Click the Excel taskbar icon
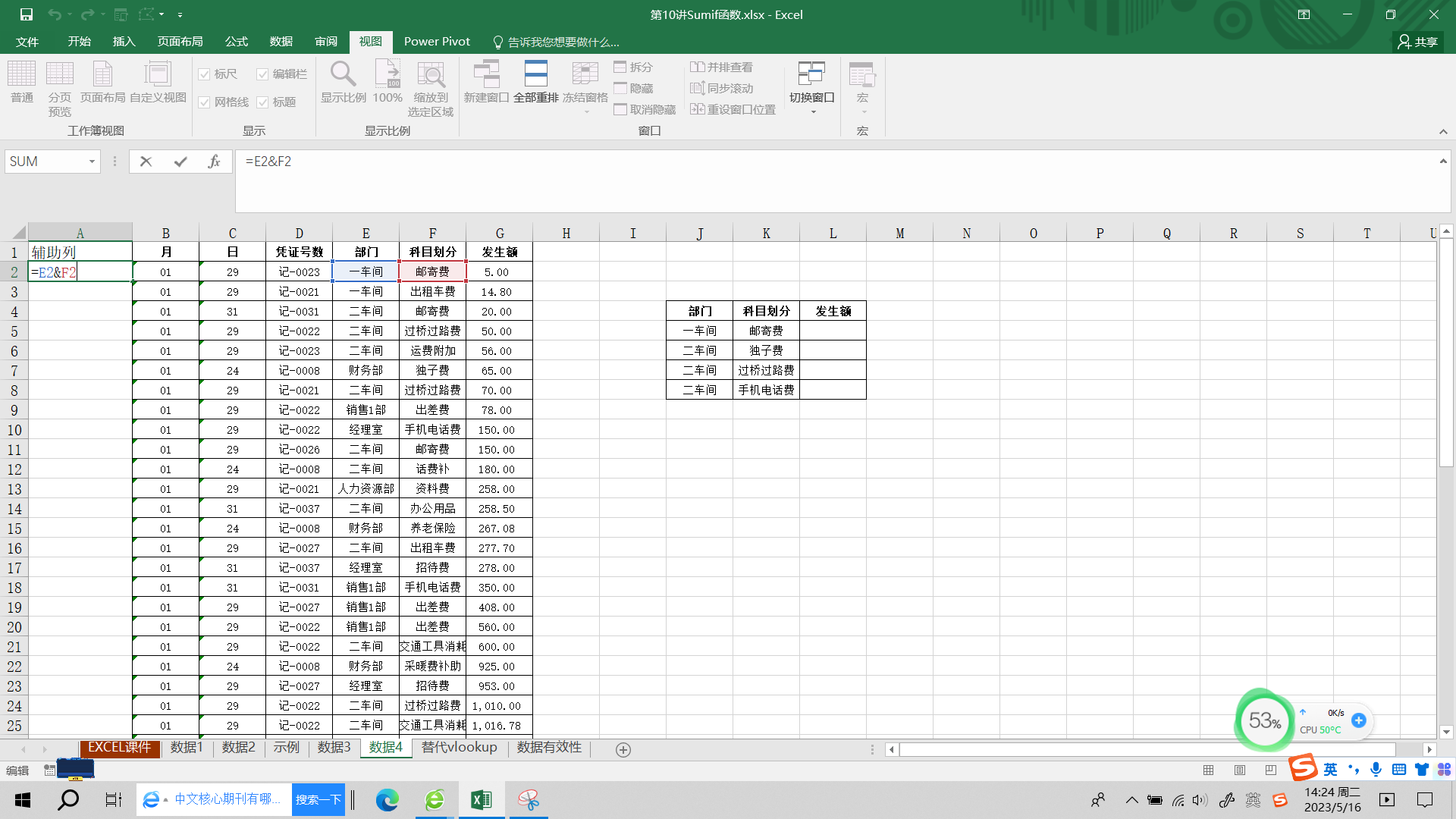 [x=481, y=800]
